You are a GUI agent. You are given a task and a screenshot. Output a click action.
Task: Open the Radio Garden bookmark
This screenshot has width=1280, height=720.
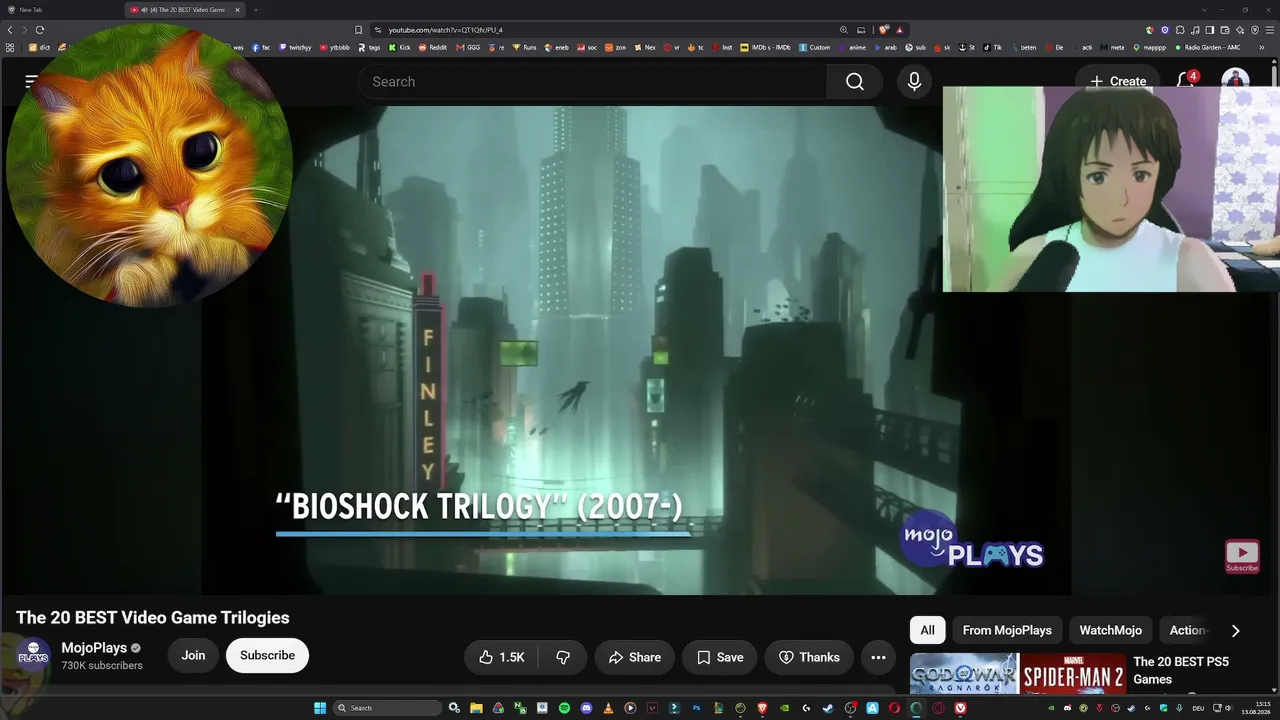[x=1207, y=47]
